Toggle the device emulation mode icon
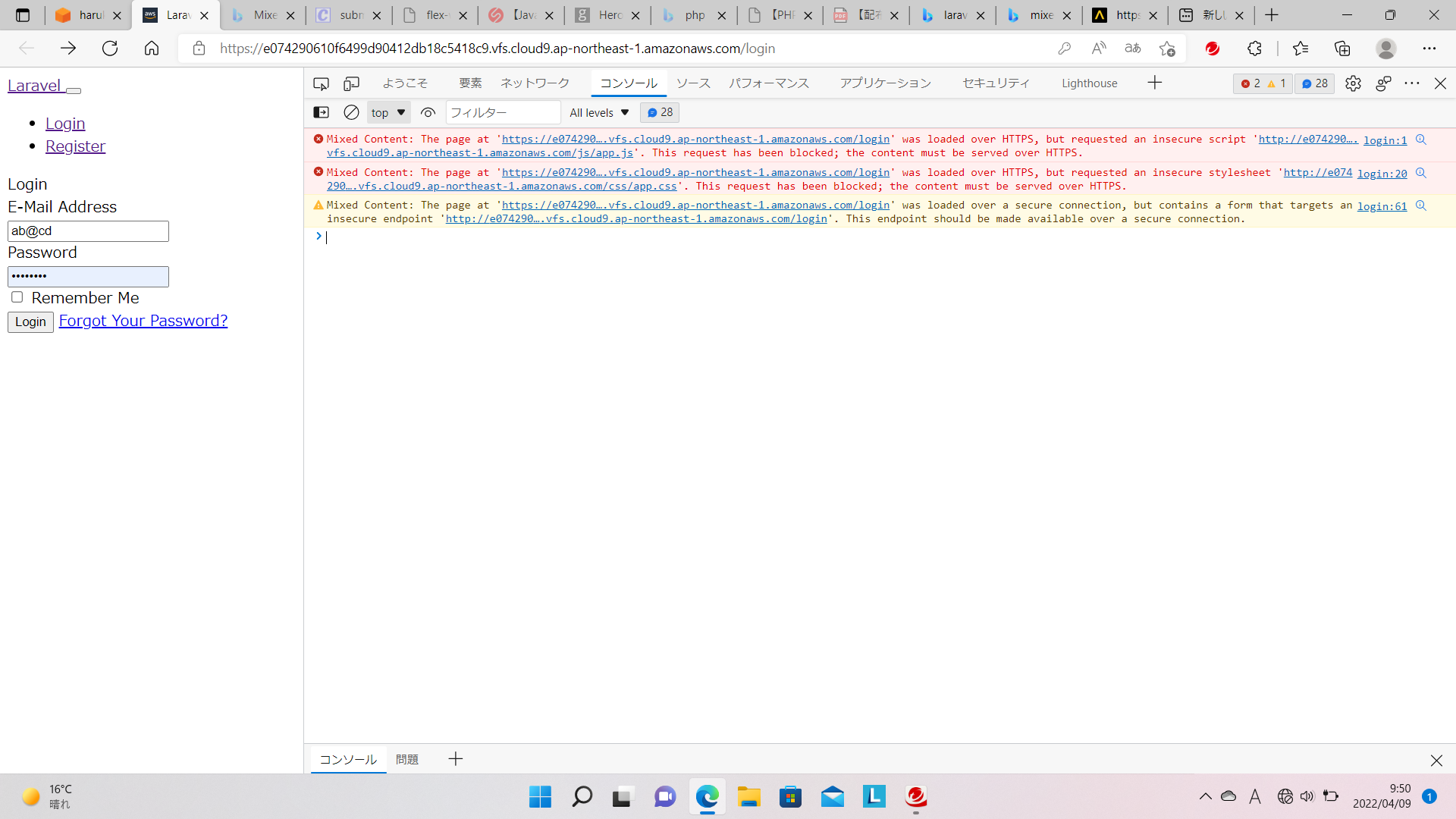 [x=351, y=83]
